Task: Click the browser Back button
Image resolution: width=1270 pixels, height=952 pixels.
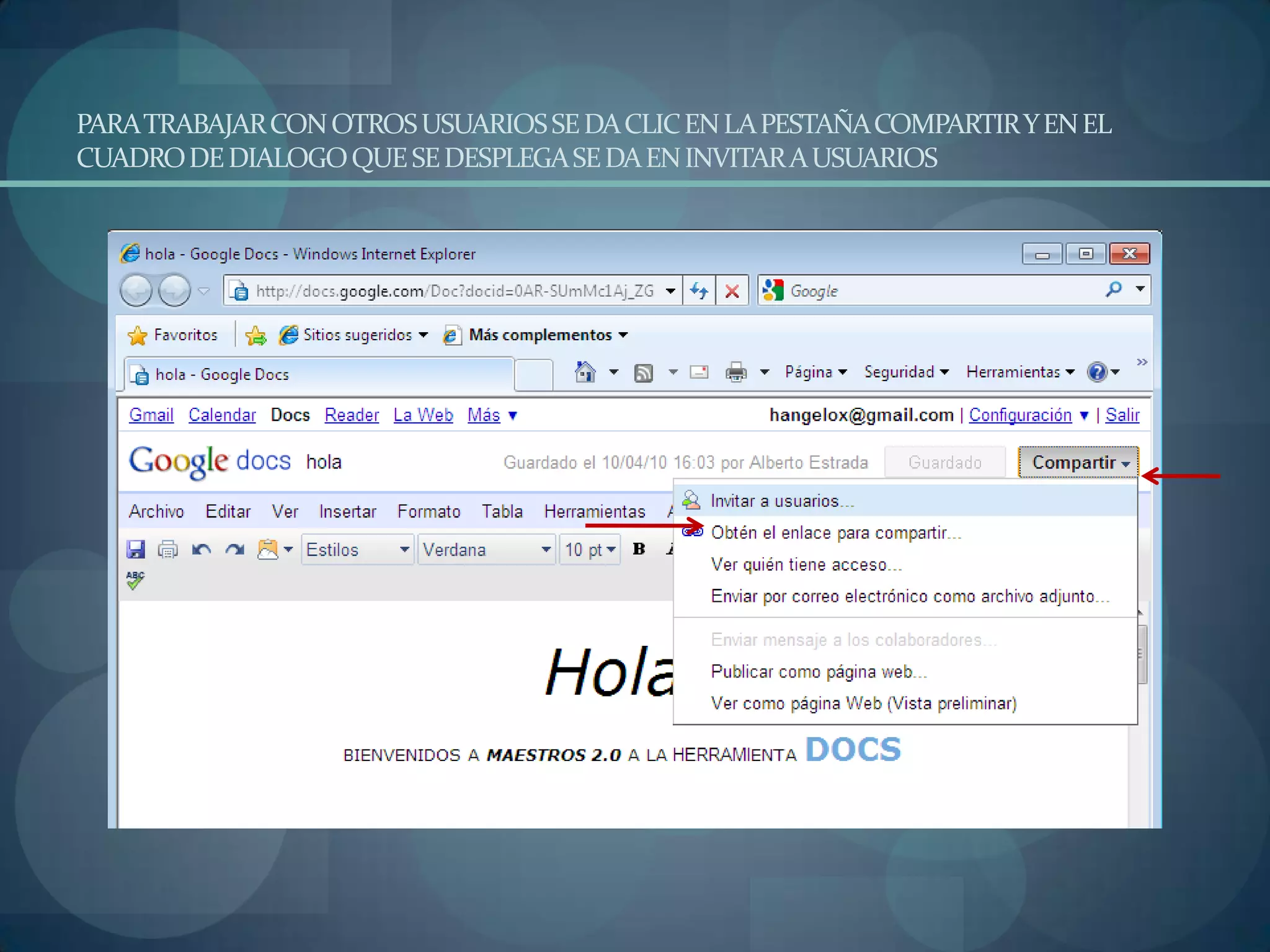Action: tap(136, 290)
